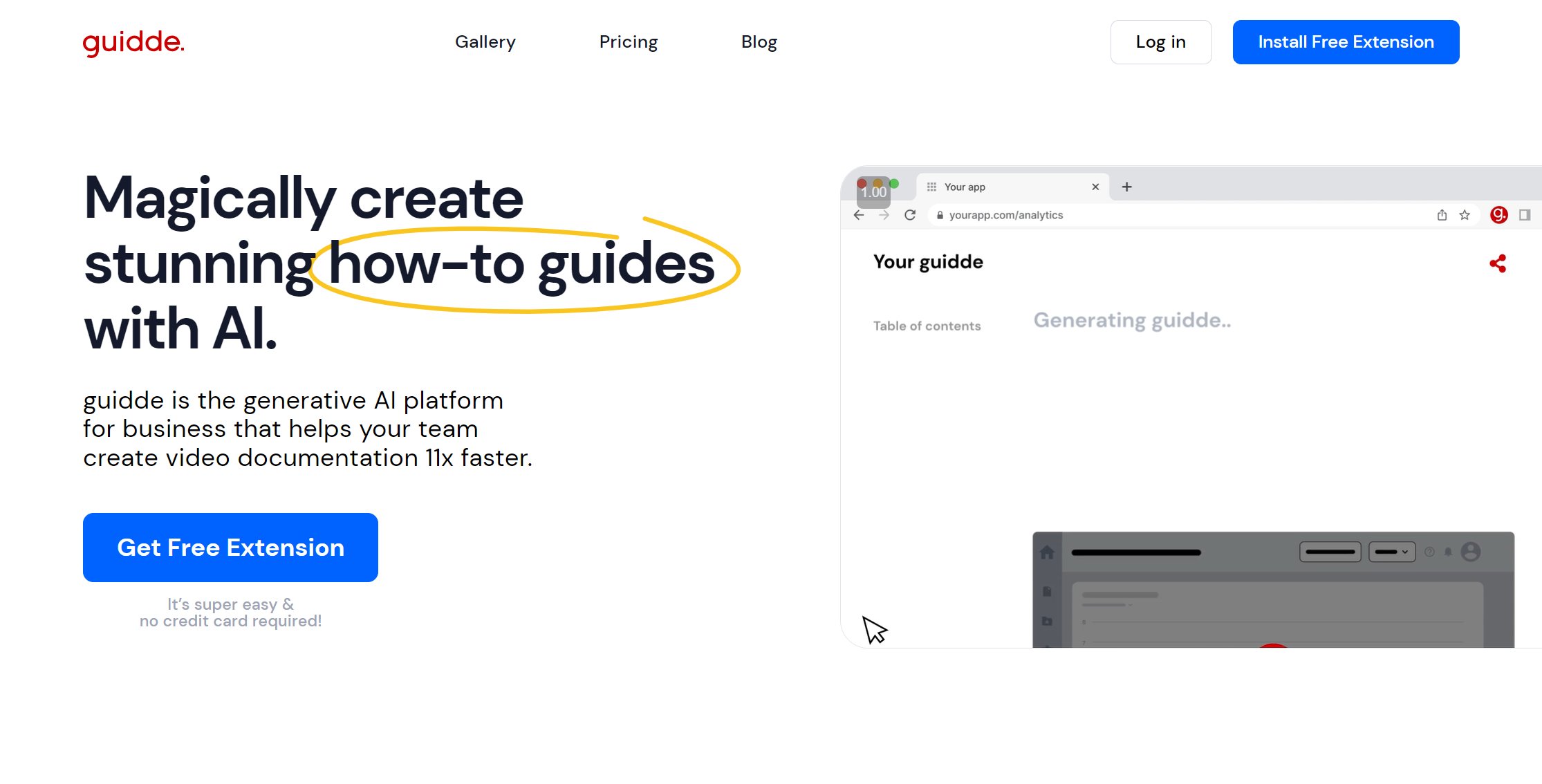Go to the Blog
The image size is (1542, 784).
[759, 42]
